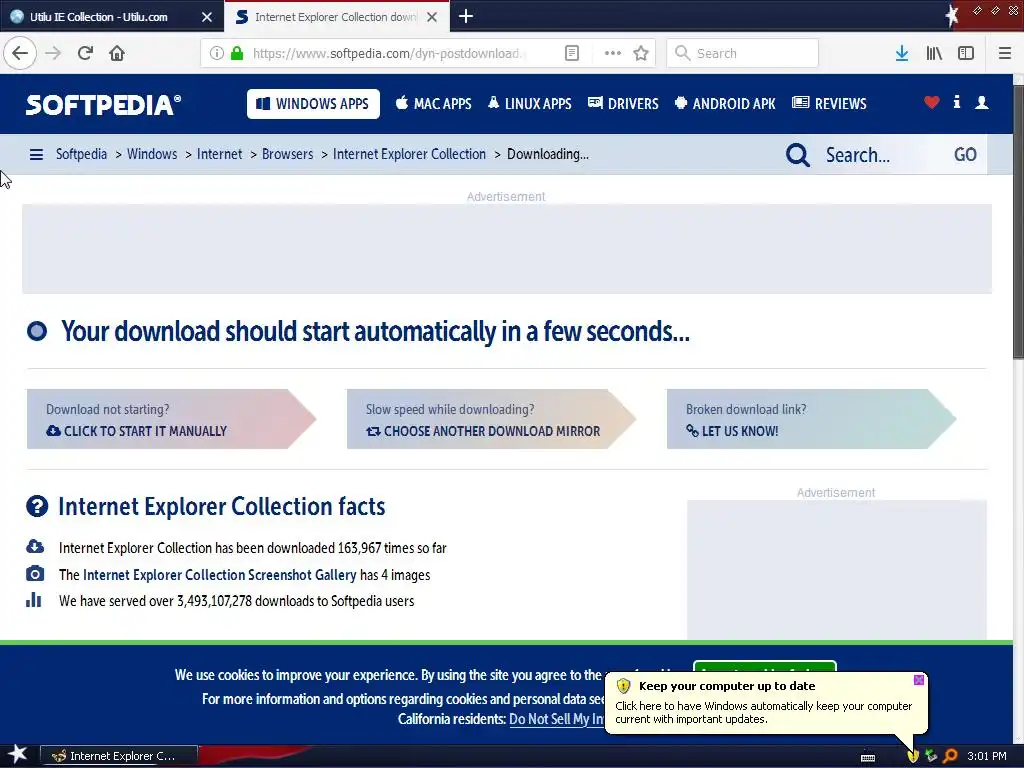
Task: Open the breadcrumb hamburger menu icon
Action: coord(37,154)
